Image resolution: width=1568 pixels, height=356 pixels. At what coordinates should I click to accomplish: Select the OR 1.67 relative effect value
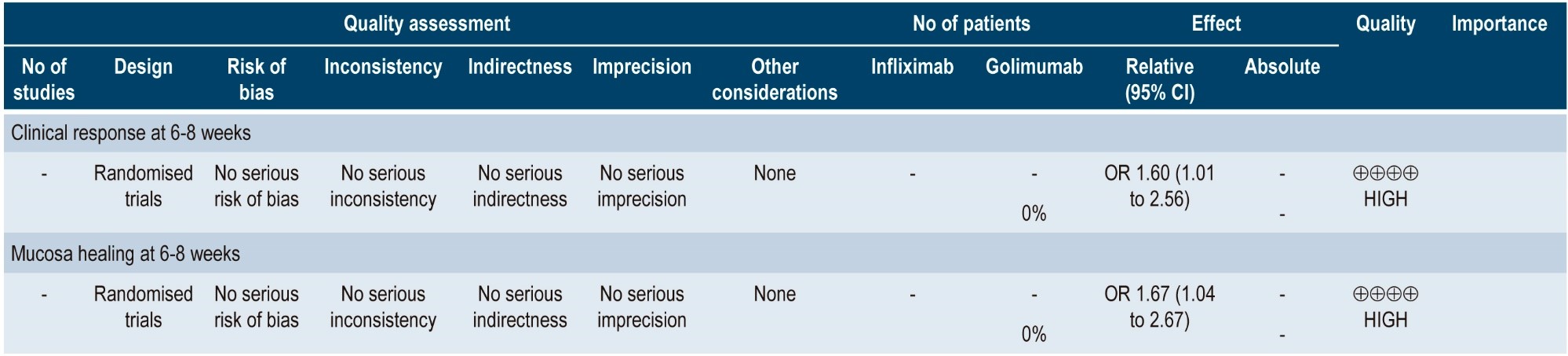point(1159,307)
